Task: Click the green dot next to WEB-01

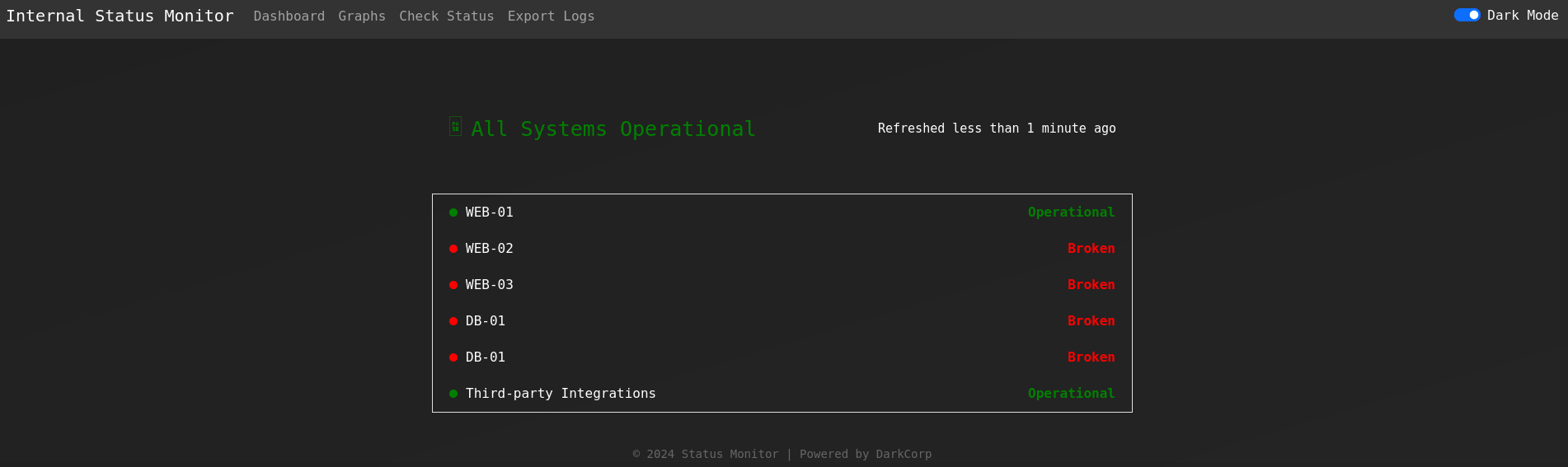Action: click(x=453, y=212)
